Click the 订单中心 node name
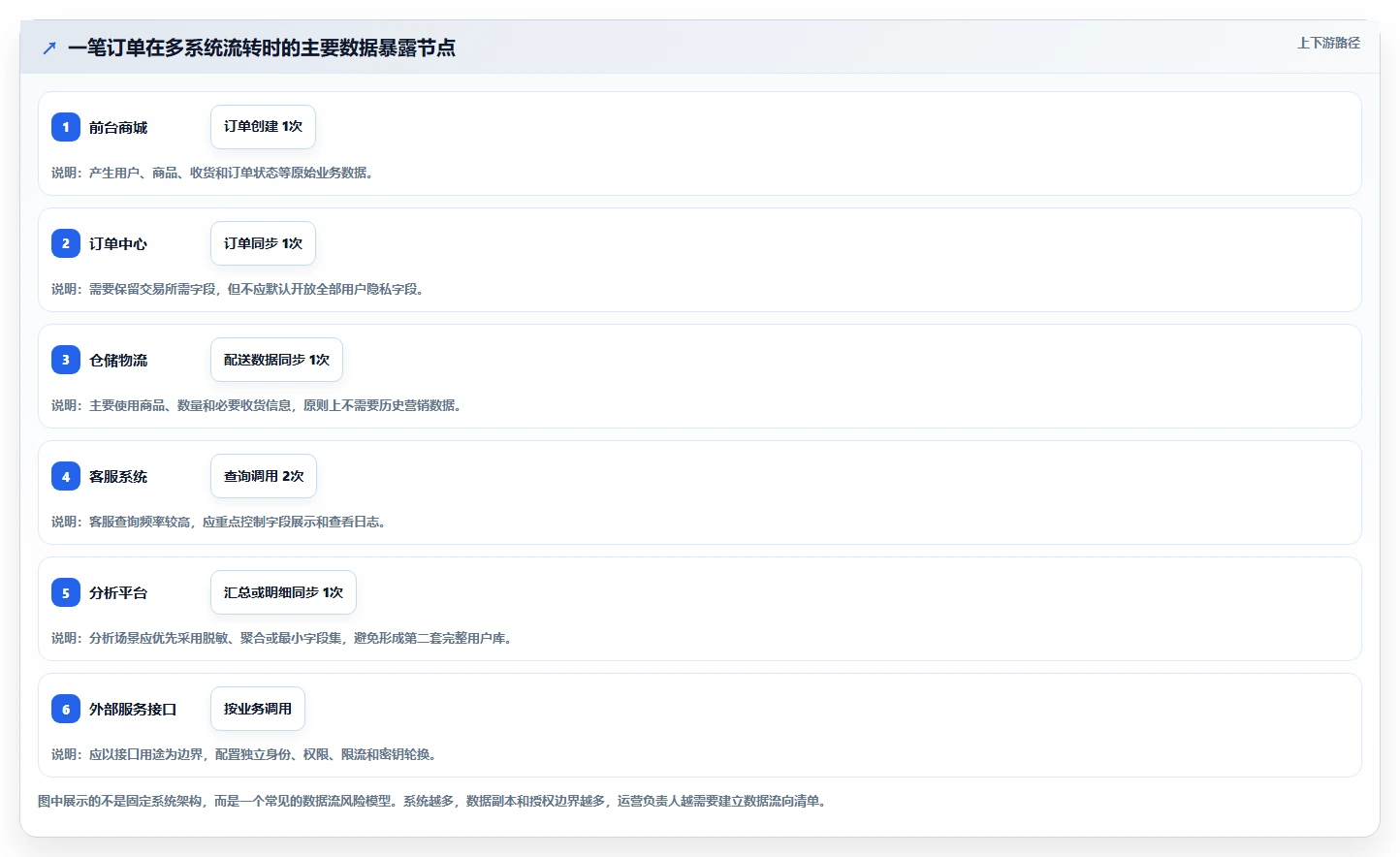Screen dimensions: 1400x857 (118, 243)
